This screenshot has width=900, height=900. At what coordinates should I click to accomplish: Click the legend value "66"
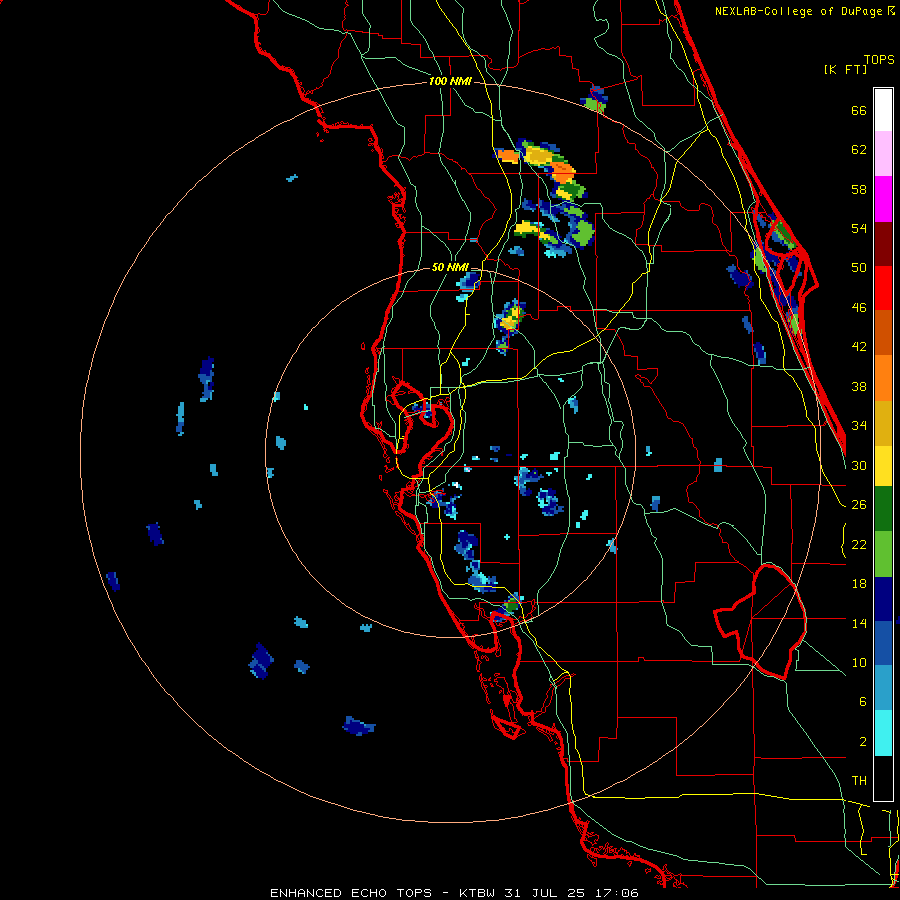859,111
